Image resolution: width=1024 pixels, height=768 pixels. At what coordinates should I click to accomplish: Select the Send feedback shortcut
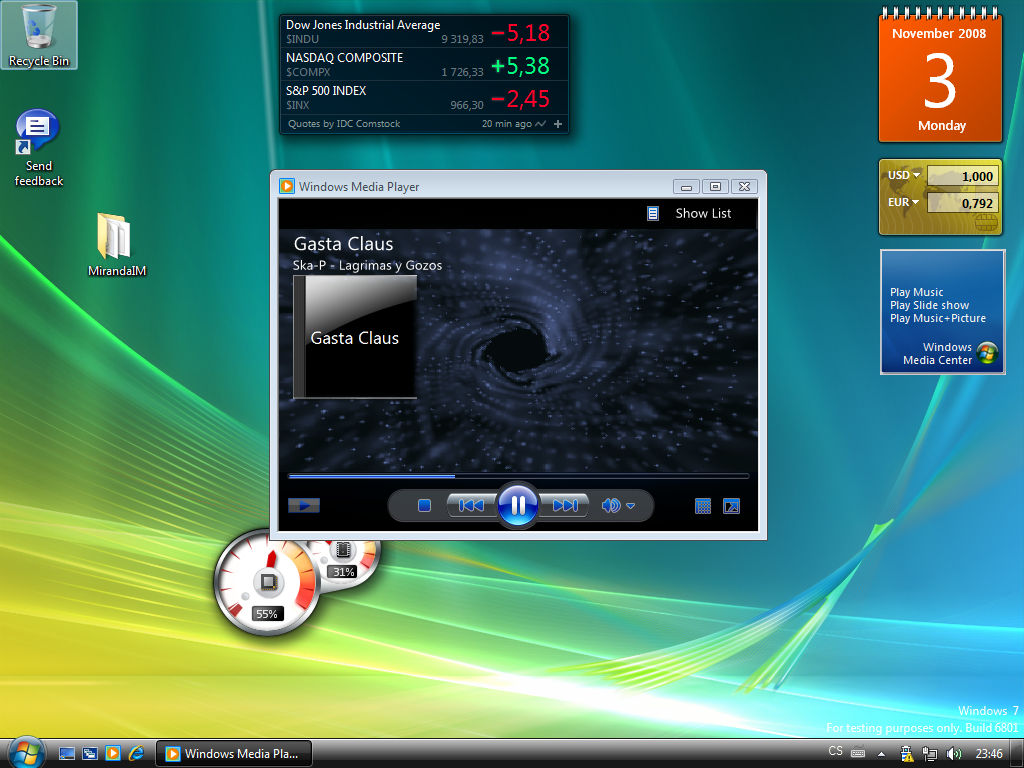39,149
